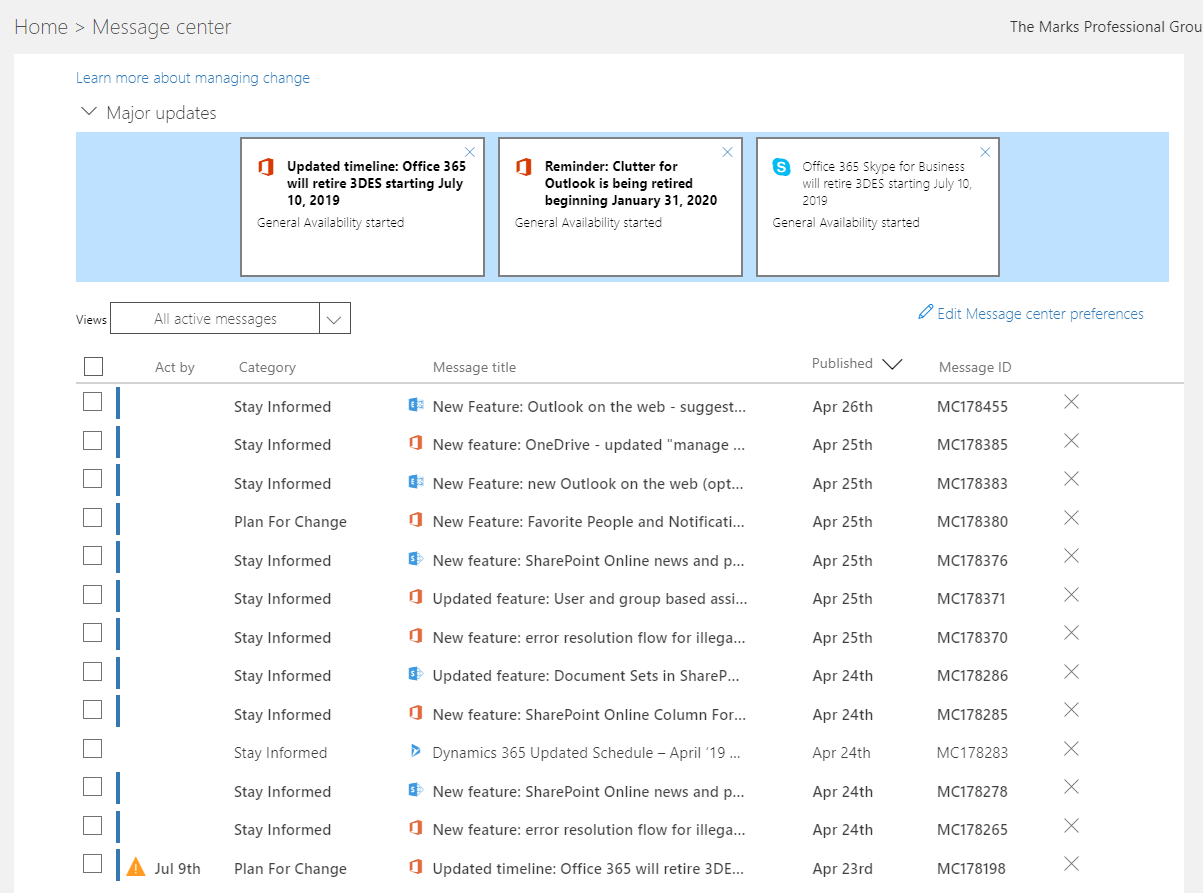
Task: Open New feature OneDrive updated manage message
Action: point(588,444)
